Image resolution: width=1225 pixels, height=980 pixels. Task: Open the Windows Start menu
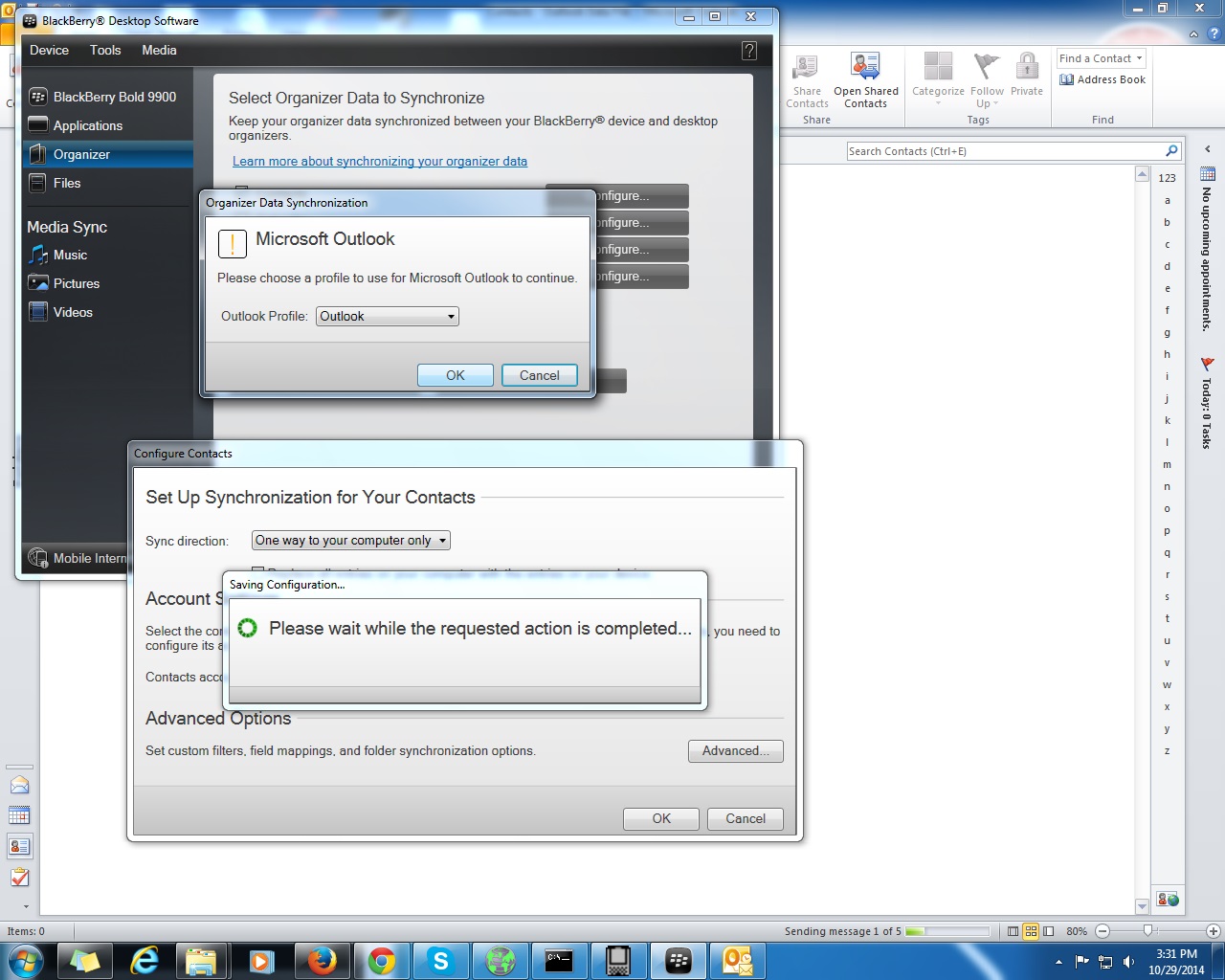26,961
